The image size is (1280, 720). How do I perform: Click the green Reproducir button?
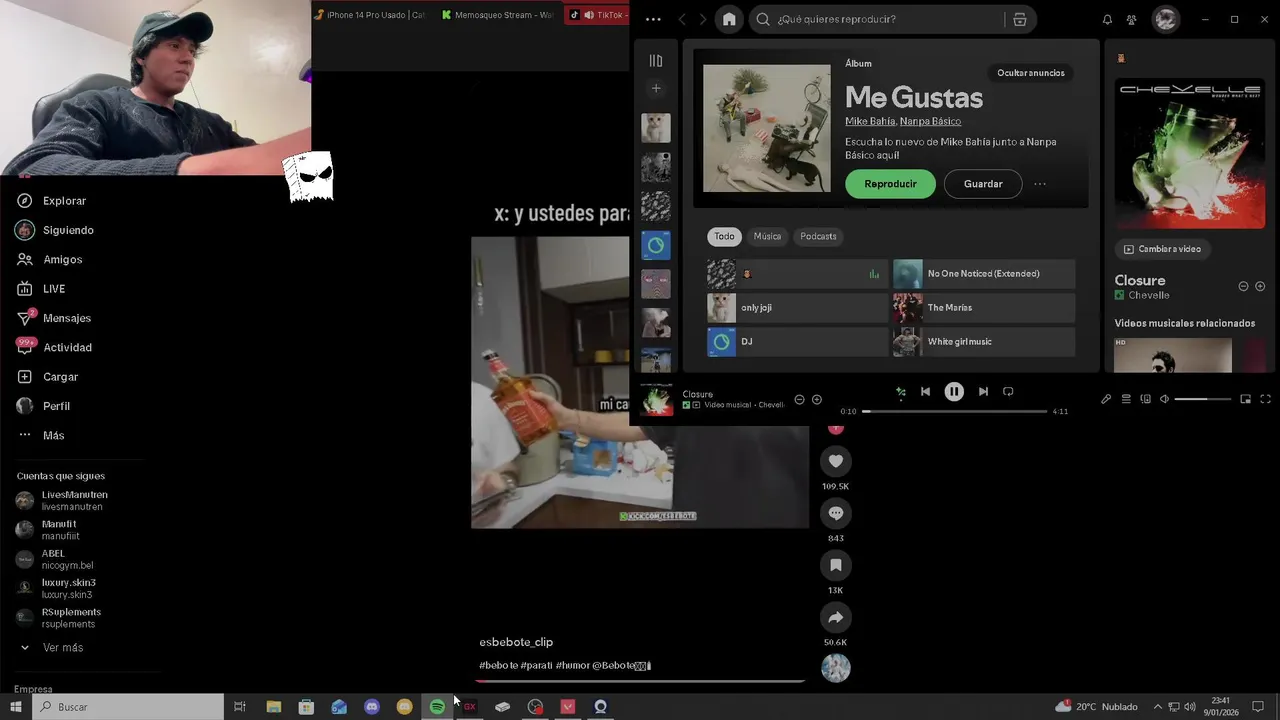890,184
